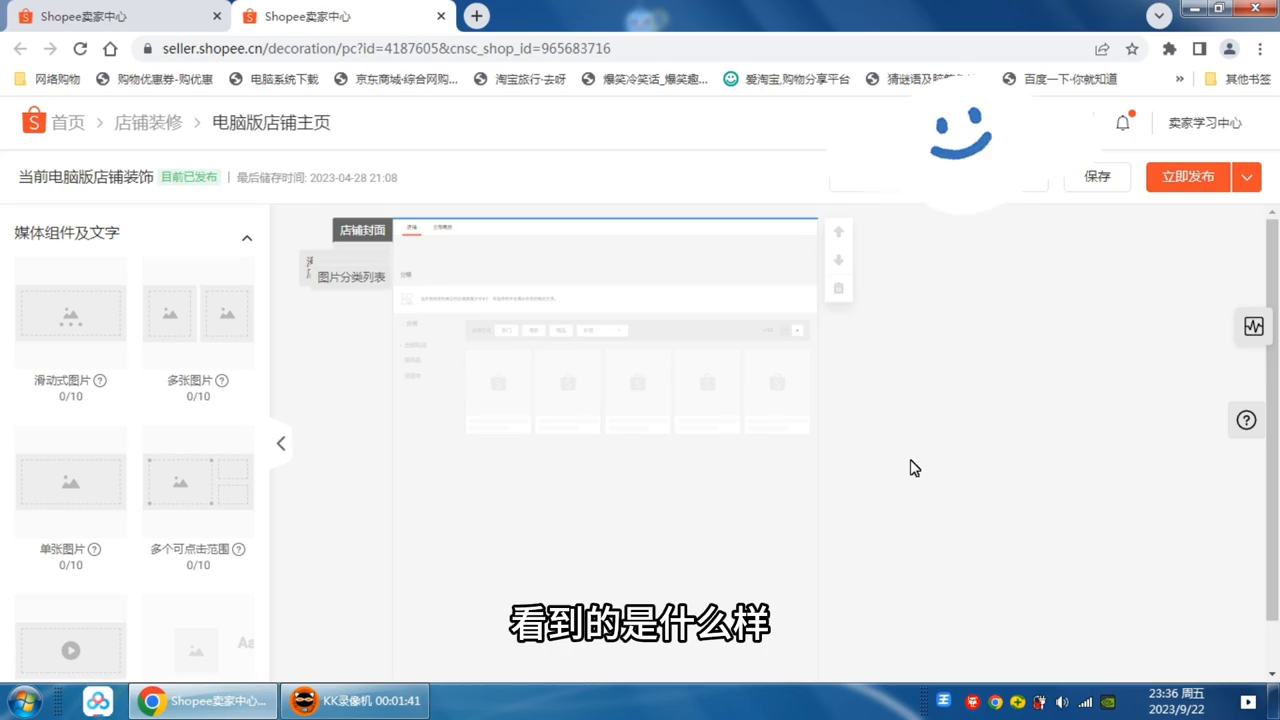Open help via the question mark circle icon
1280x720 pixels.
tap(1246, 420)
